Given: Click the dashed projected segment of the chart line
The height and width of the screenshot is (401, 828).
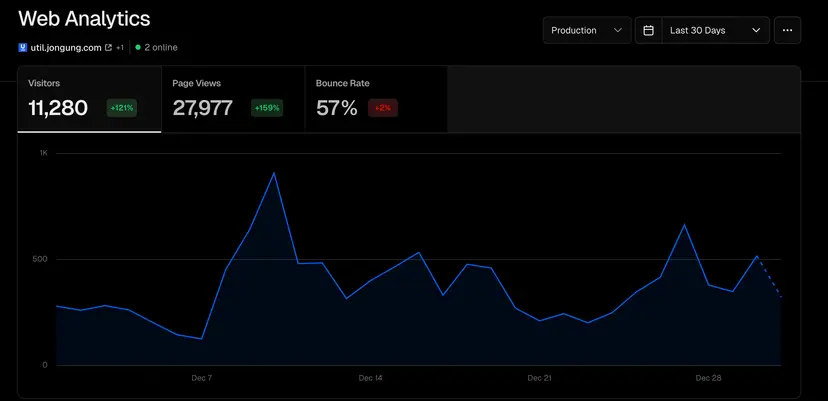Looking at the screenshot, I should click(769, 277).
